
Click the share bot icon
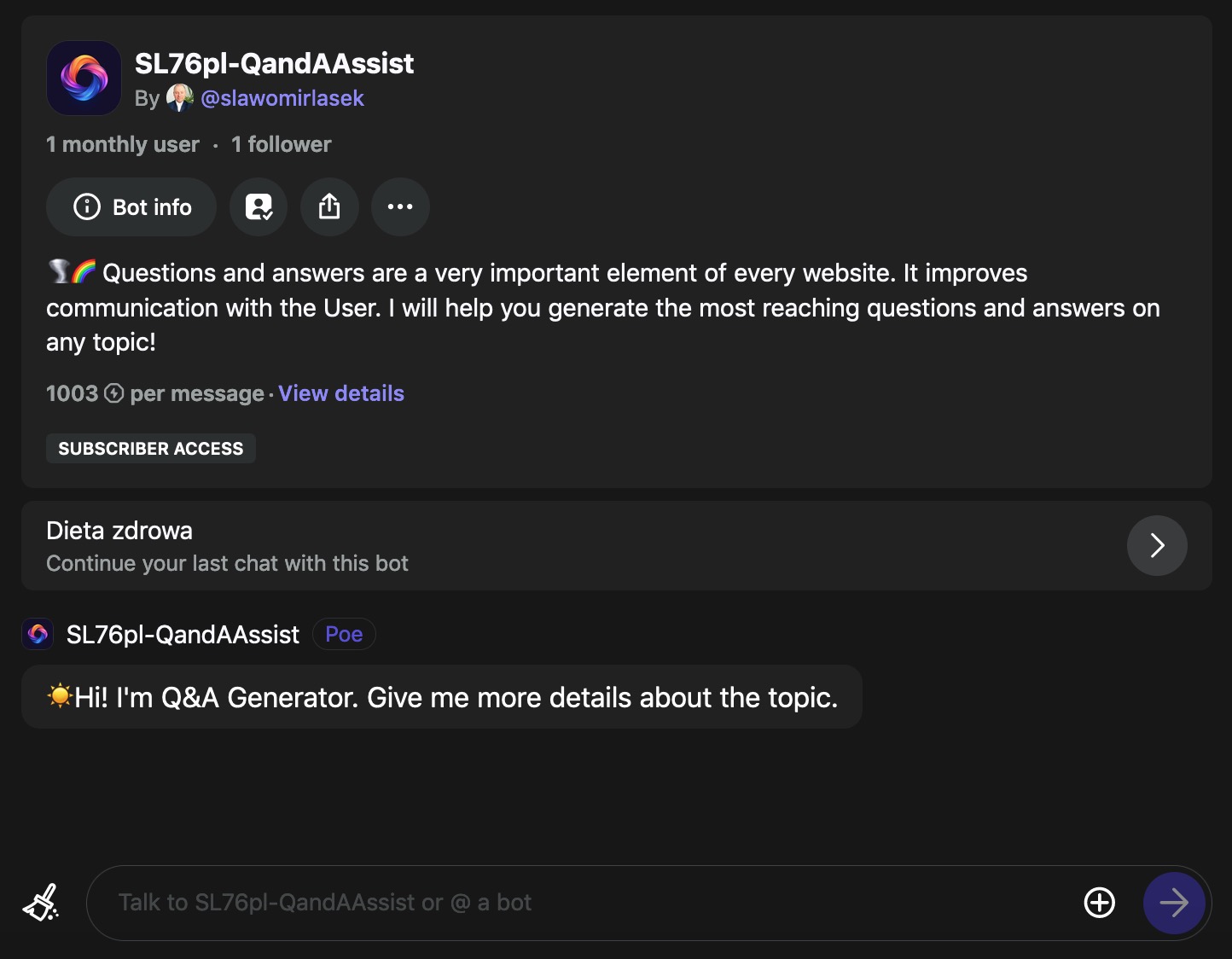(329, 206)
